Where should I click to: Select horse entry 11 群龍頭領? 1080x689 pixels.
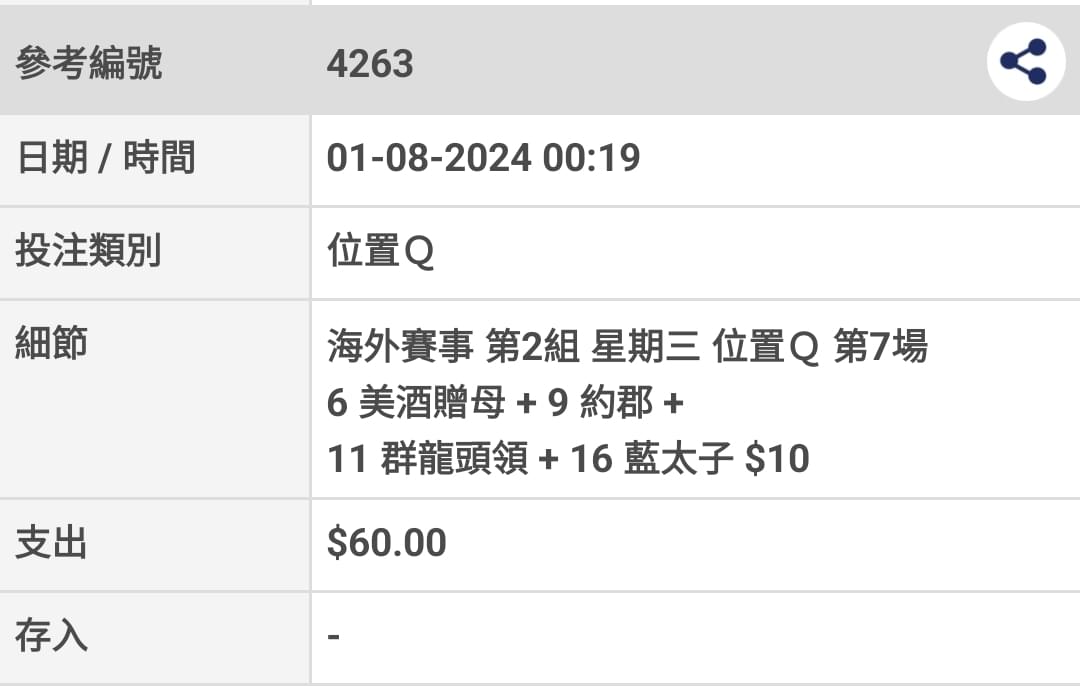(427, 459)
